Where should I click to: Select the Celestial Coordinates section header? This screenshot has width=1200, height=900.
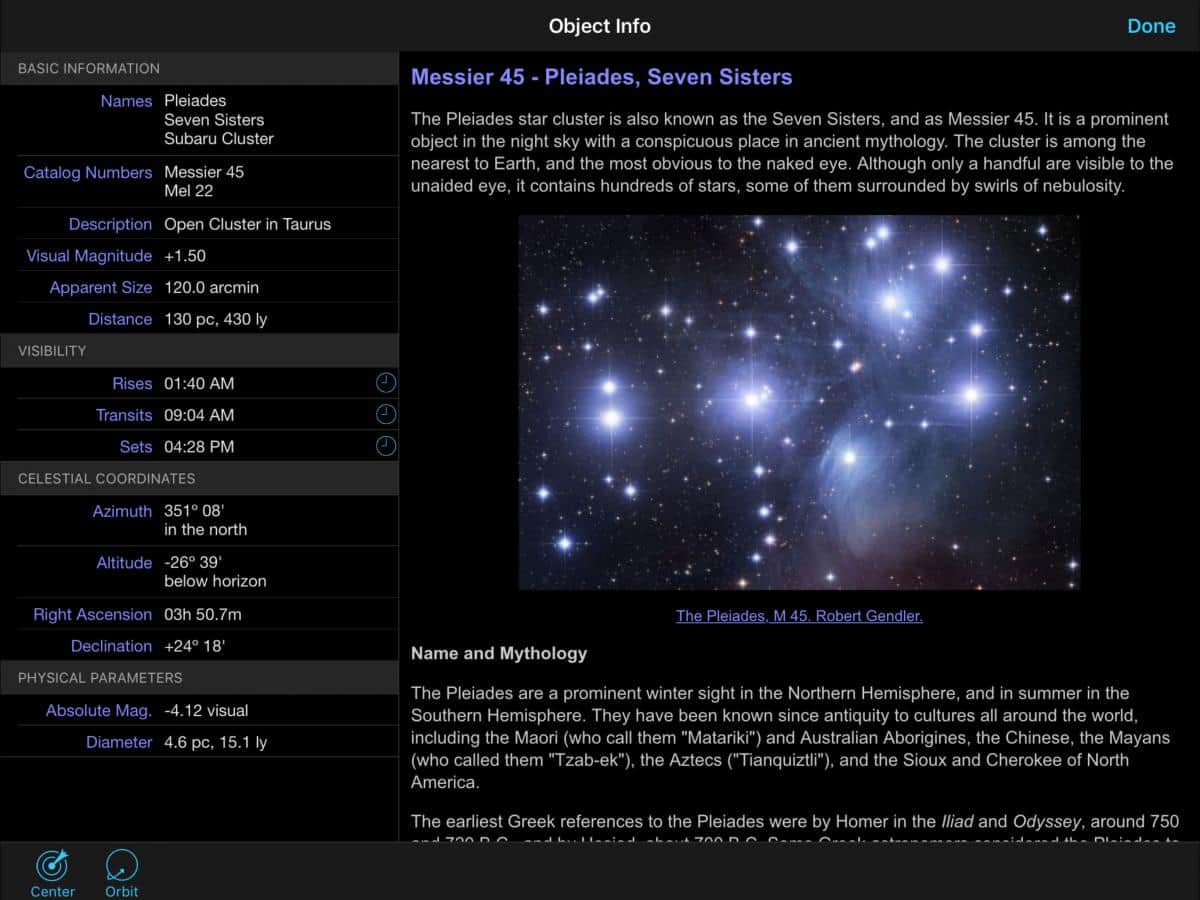107,479
